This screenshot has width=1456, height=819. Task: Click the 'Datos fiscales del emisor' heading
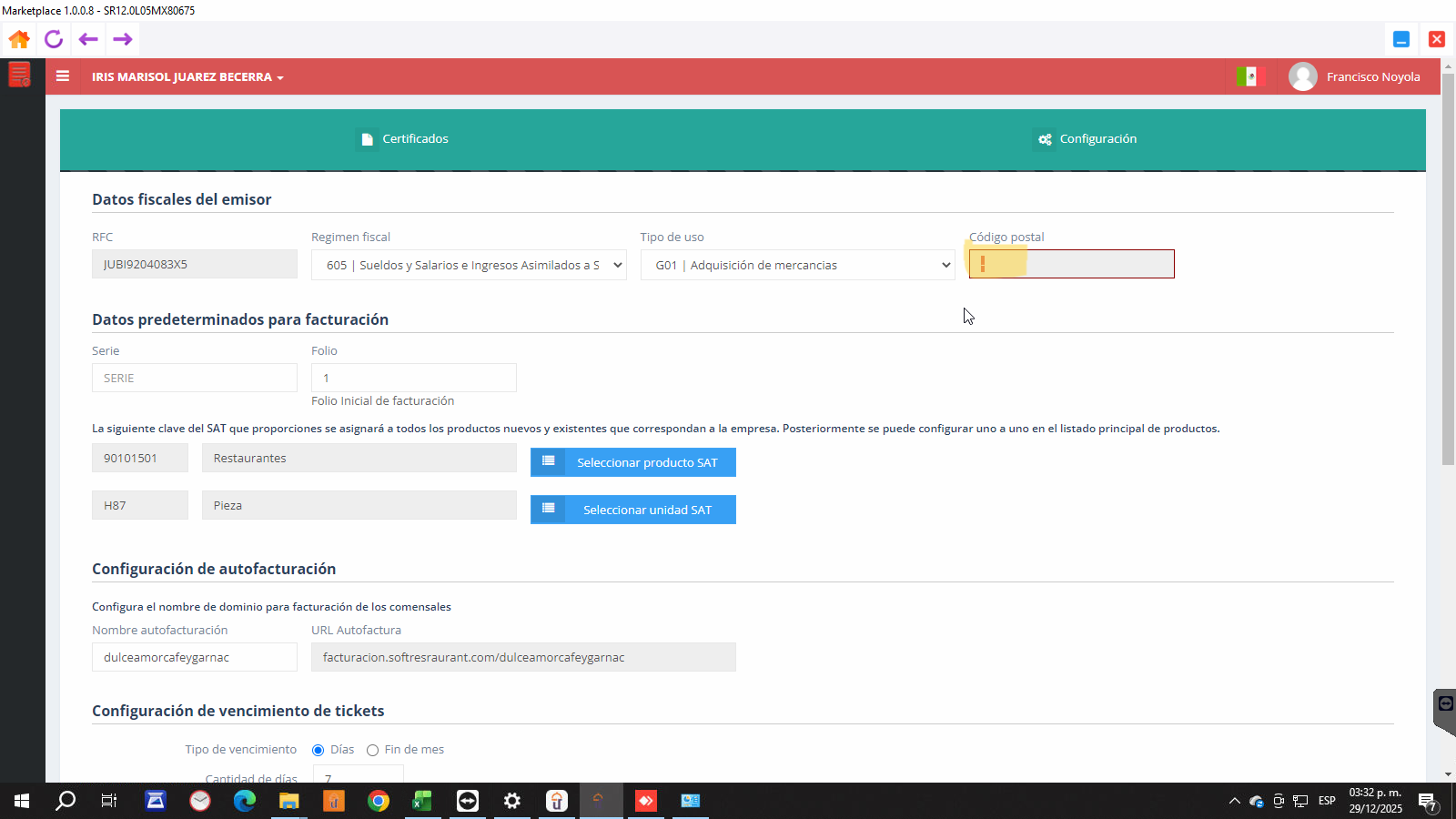click(182, 199)
